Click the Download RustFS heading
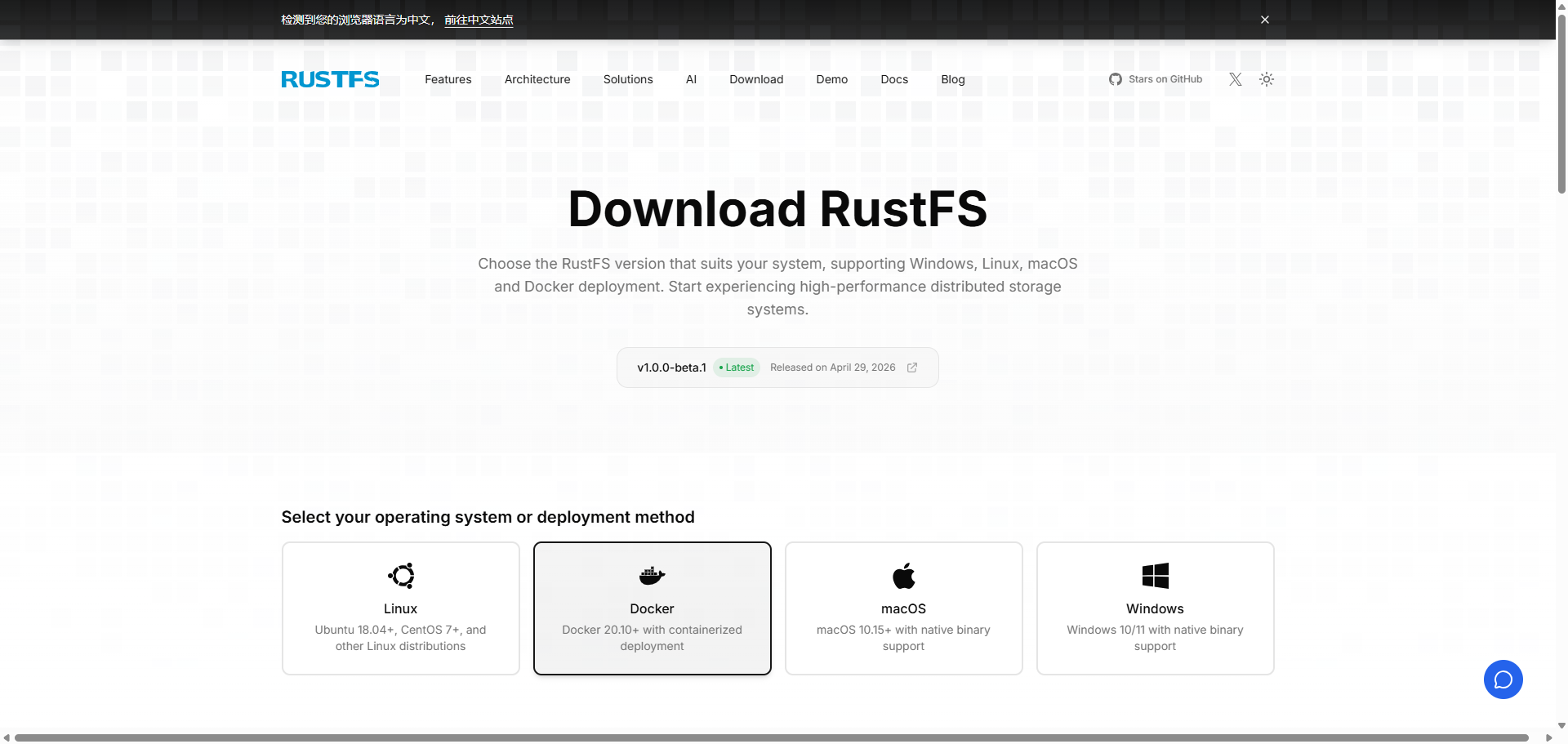This screenshot has height=744, width=1568. pyautogui.click(x=777, y=209)
